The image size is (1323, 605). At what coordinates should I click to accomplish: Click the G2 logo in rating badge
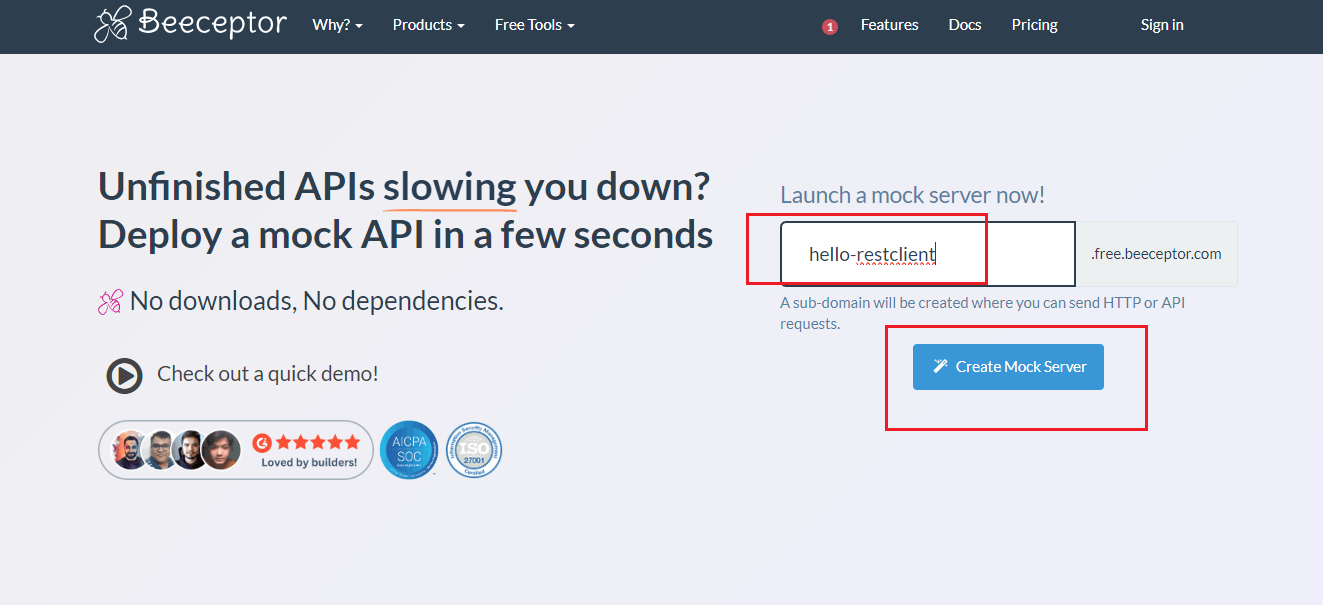click(262, 441)
